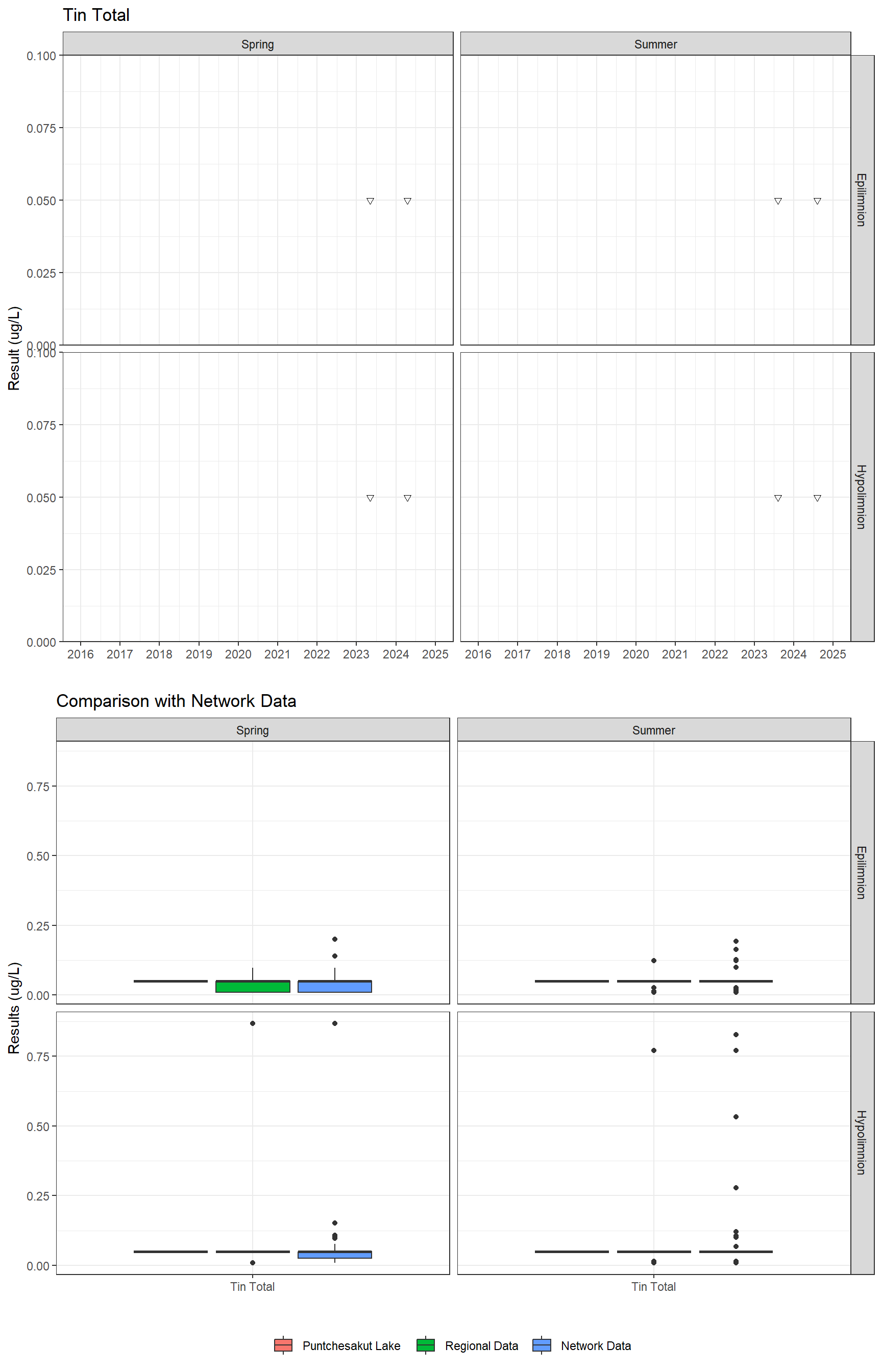Image resolution: width=882 pixels, height=1372 pixels.
Task: Click the 'Tin Total' chart title
Action: point(96,15)
